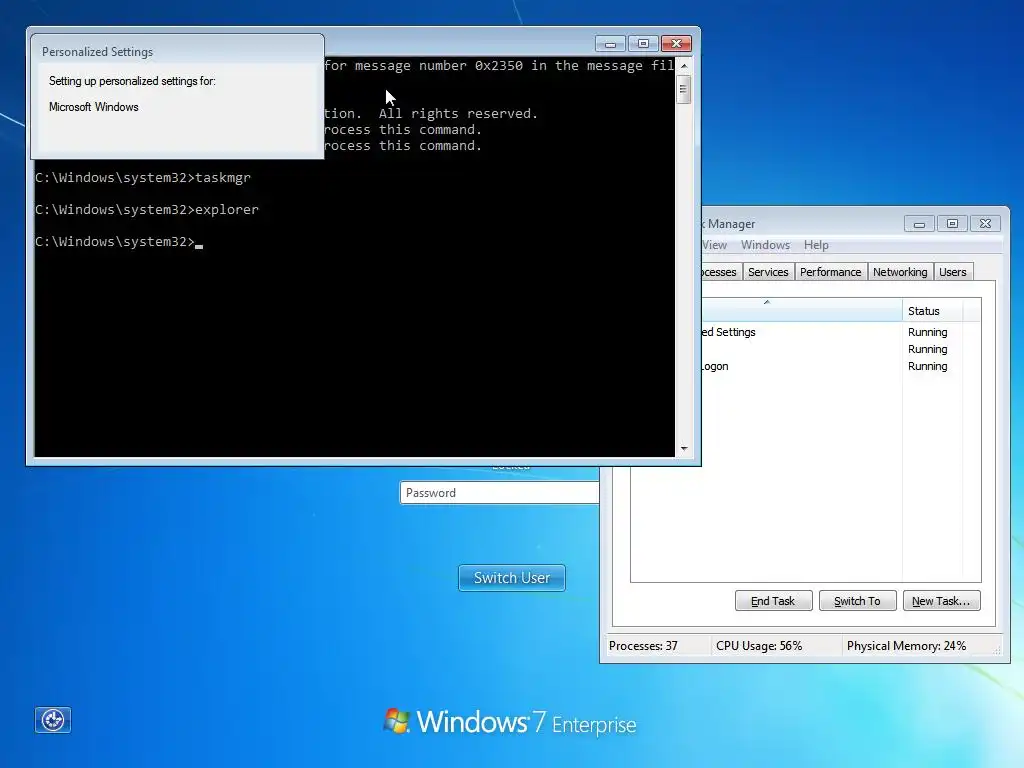The height and width of the screenshot is (768, 1024).
Task: Click 'Microsoft Windows' in Personalized Settings dialog
Action: (93, 107)
